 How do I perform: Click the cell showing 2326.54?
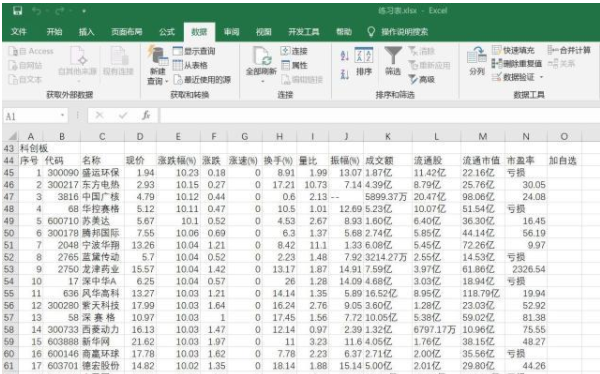[526, 269]
